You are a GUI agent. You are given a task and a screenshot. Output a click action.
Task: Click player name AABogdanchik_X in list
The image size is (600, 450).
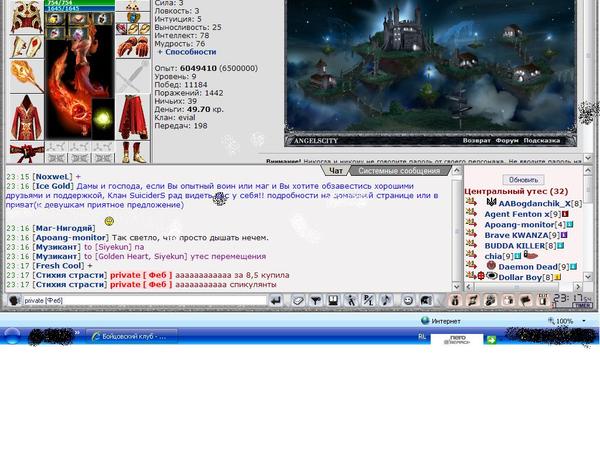click(x=534, y=204)
